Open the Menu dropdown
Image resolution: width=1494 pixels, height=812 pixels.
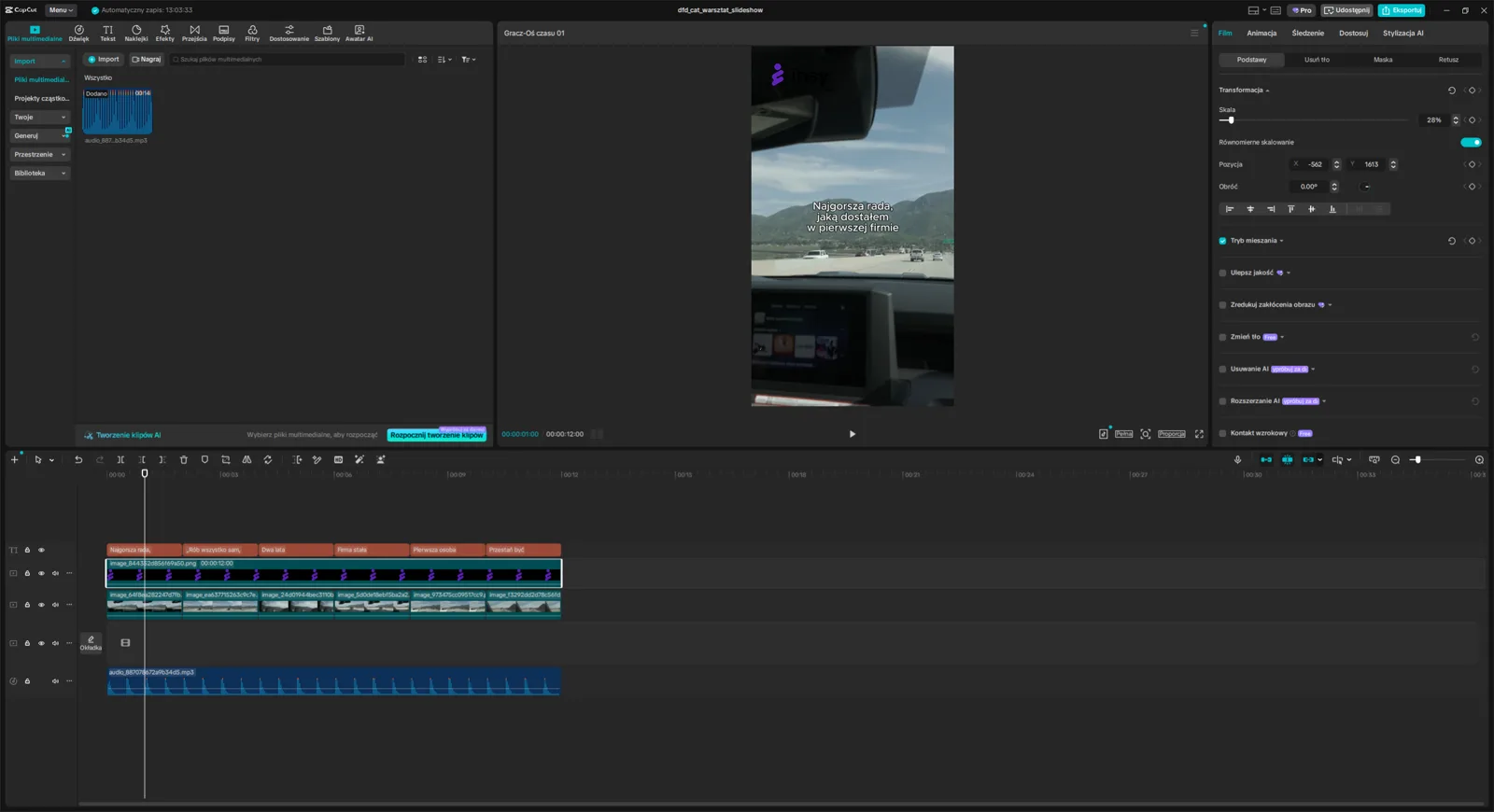[61, 10]
